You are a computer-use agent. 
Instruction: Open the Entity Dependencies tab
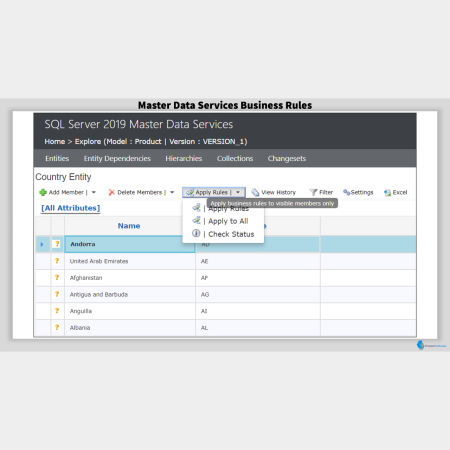pos(117,158)
